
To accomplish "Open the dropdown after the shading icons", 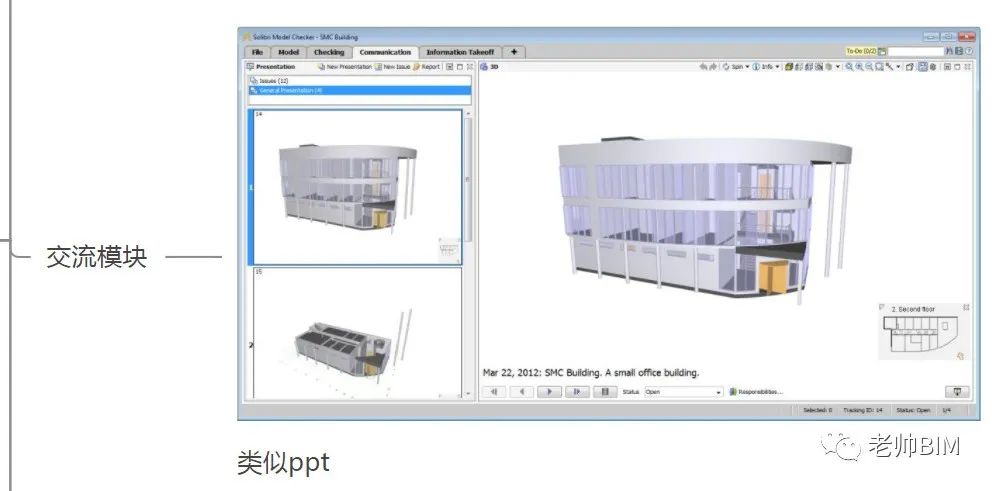I will 838,67.
